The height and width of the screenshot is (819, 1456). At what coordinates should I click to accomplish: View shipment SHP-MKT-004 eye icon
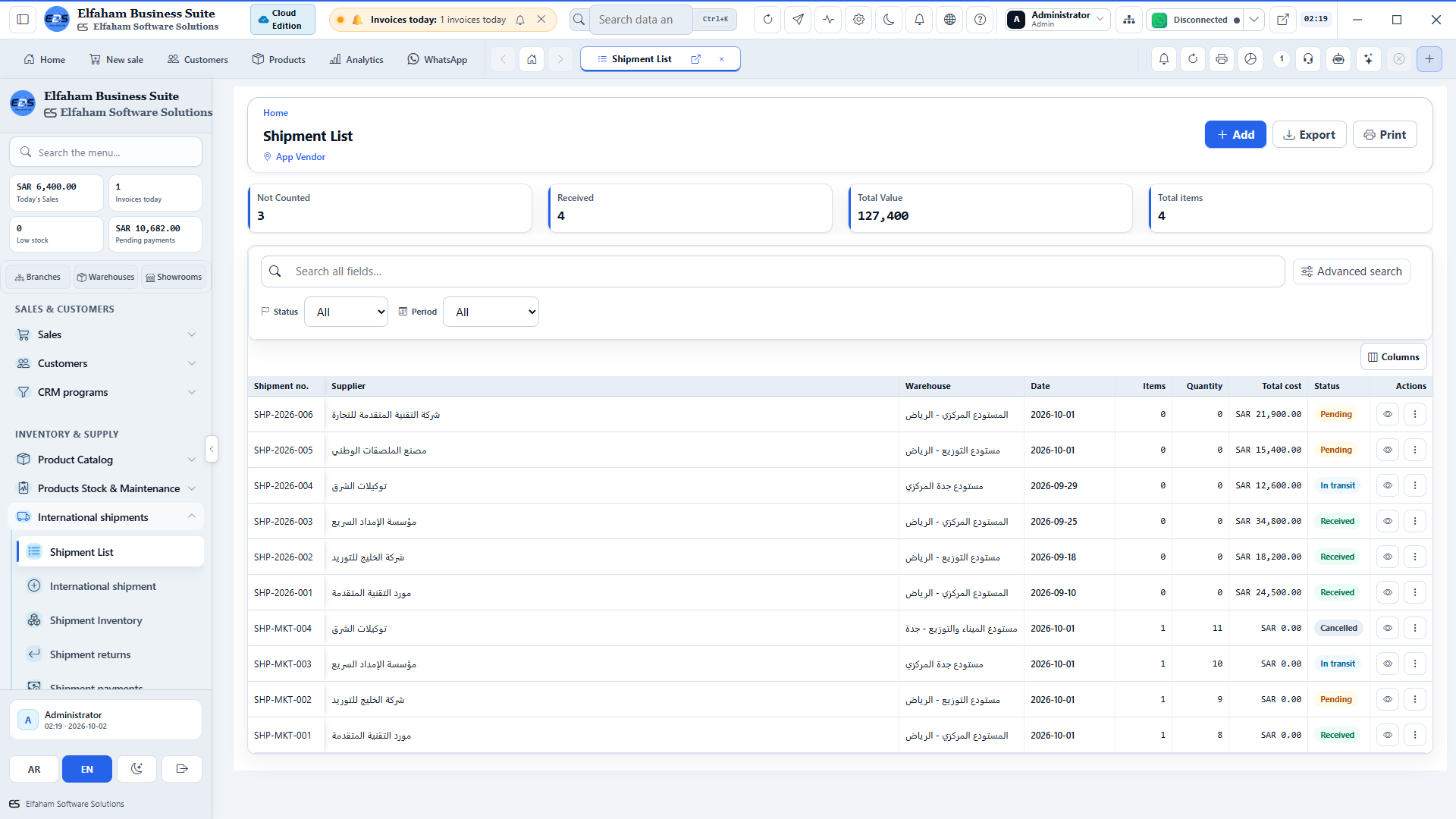(1388, 629)
